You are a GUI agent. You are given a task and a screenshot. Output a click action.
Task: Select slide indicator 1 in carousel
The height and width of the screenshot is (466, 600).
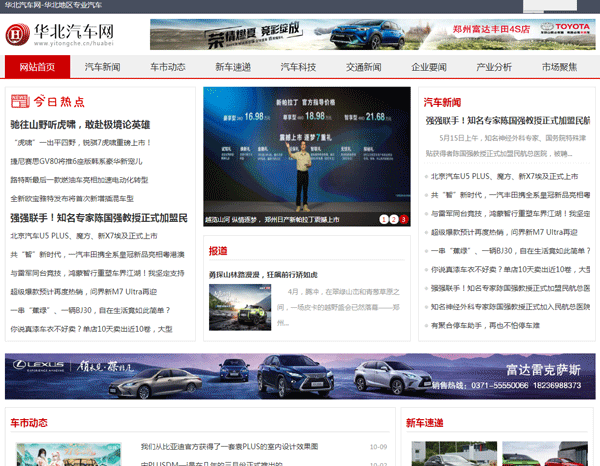[384, 219]
